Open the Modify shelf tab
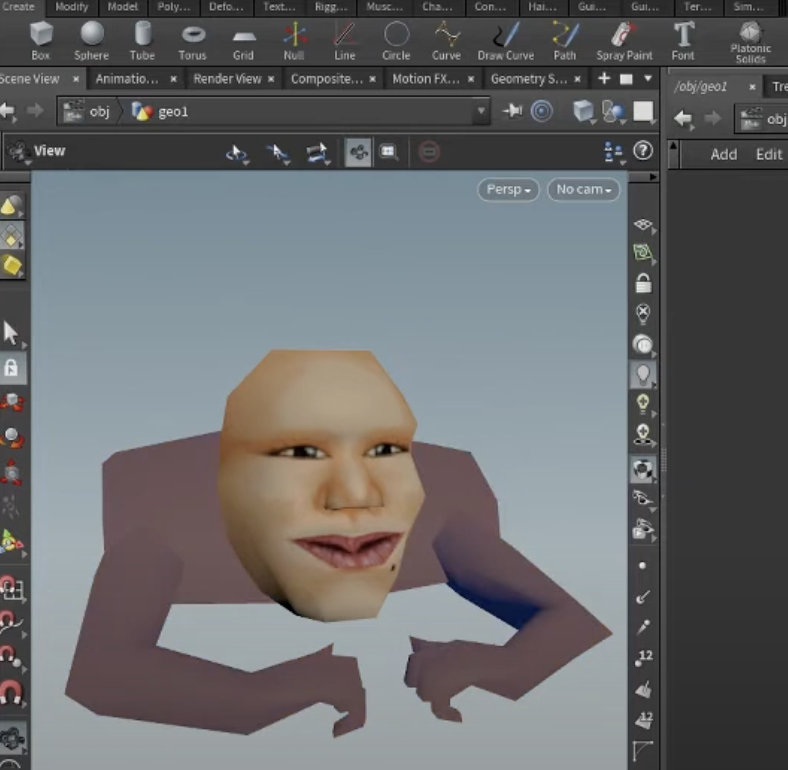The image size is (788, 770). [x=71, y=7]
